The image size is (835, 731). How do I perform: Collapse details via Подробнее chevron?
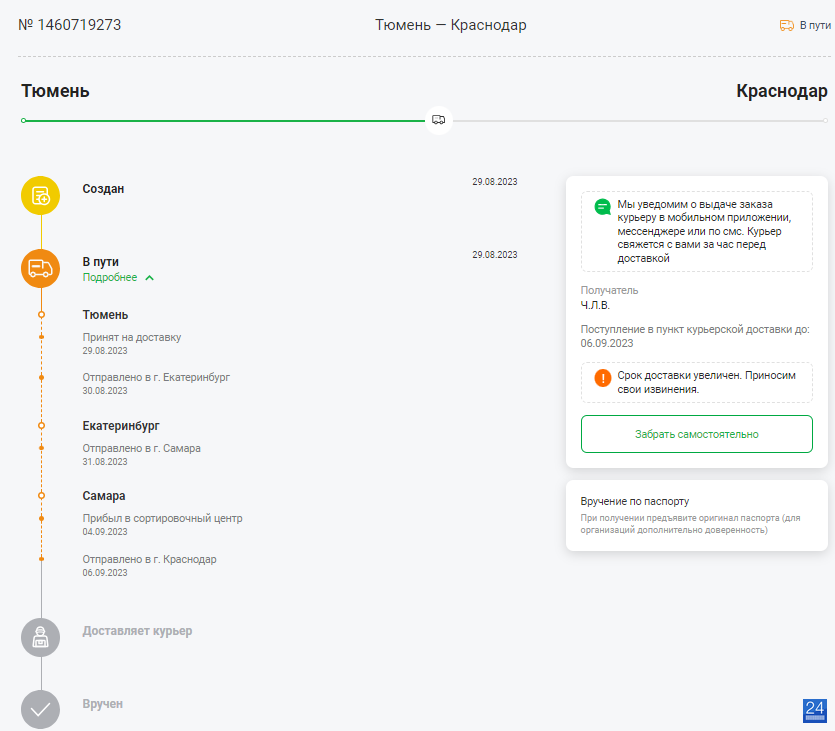click(x=150, y=278)
